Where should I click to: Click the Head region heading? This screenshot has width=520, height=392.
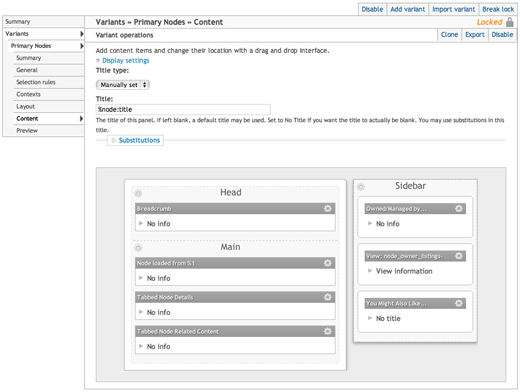[x=231, y=192]
